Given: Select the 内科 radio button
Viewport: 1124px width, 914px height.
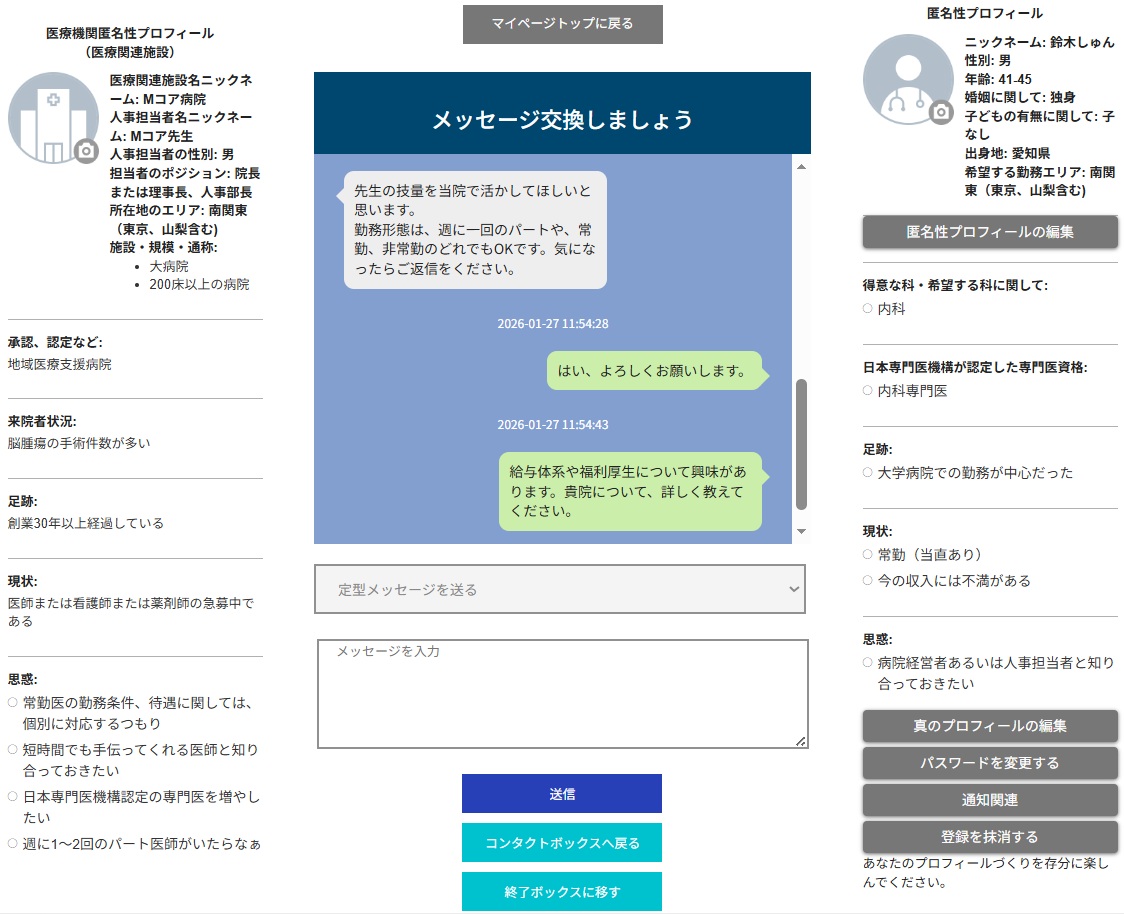Looking at the screenshot, I should click(x=865, y=309).
